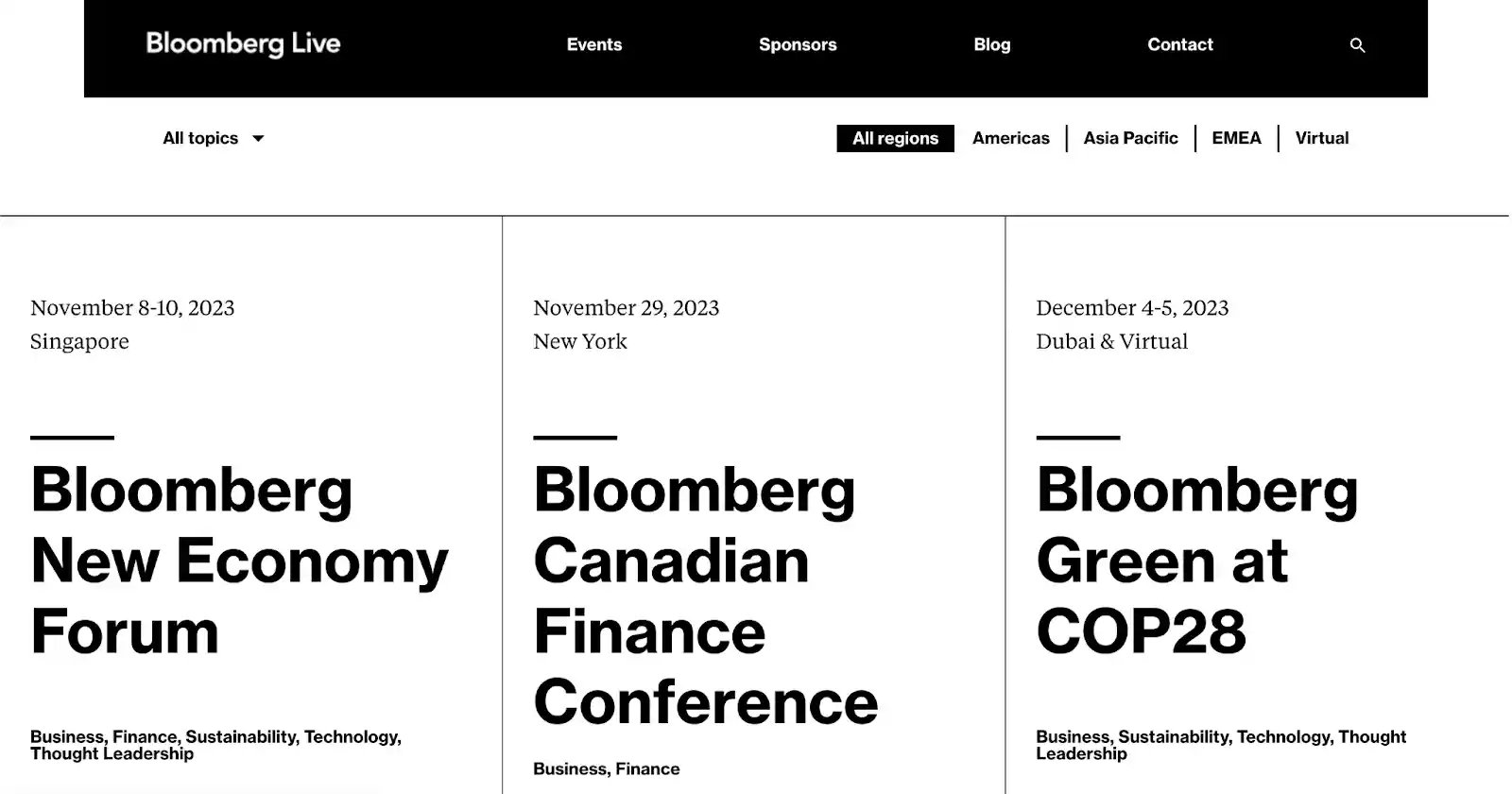Open Bloomberg New Economy Forum event
The height and width of the screenshot is (794, 1512).
point(239,561)
